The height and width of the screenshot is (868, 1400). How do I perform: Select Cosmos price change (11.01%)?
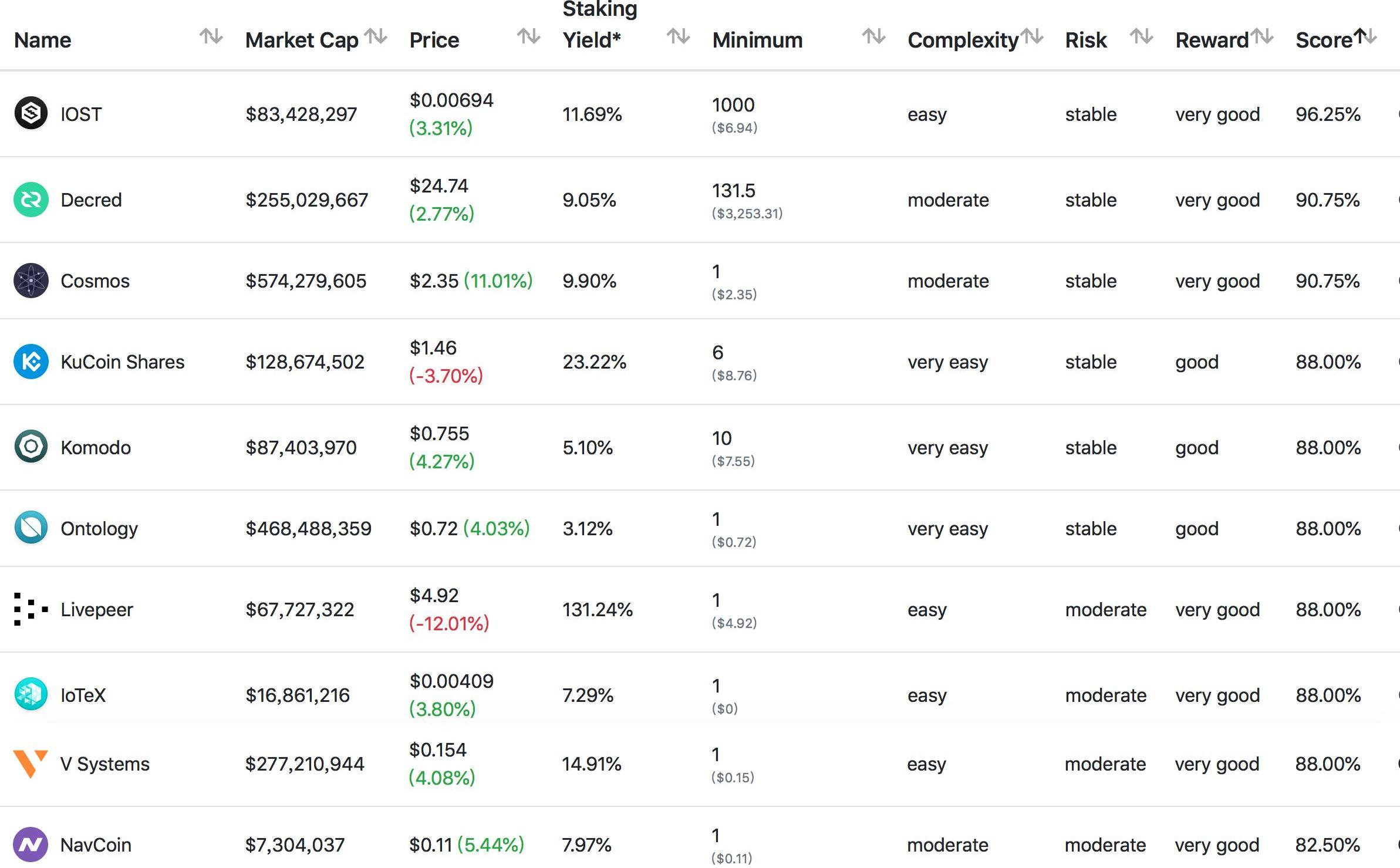point(498,281)
